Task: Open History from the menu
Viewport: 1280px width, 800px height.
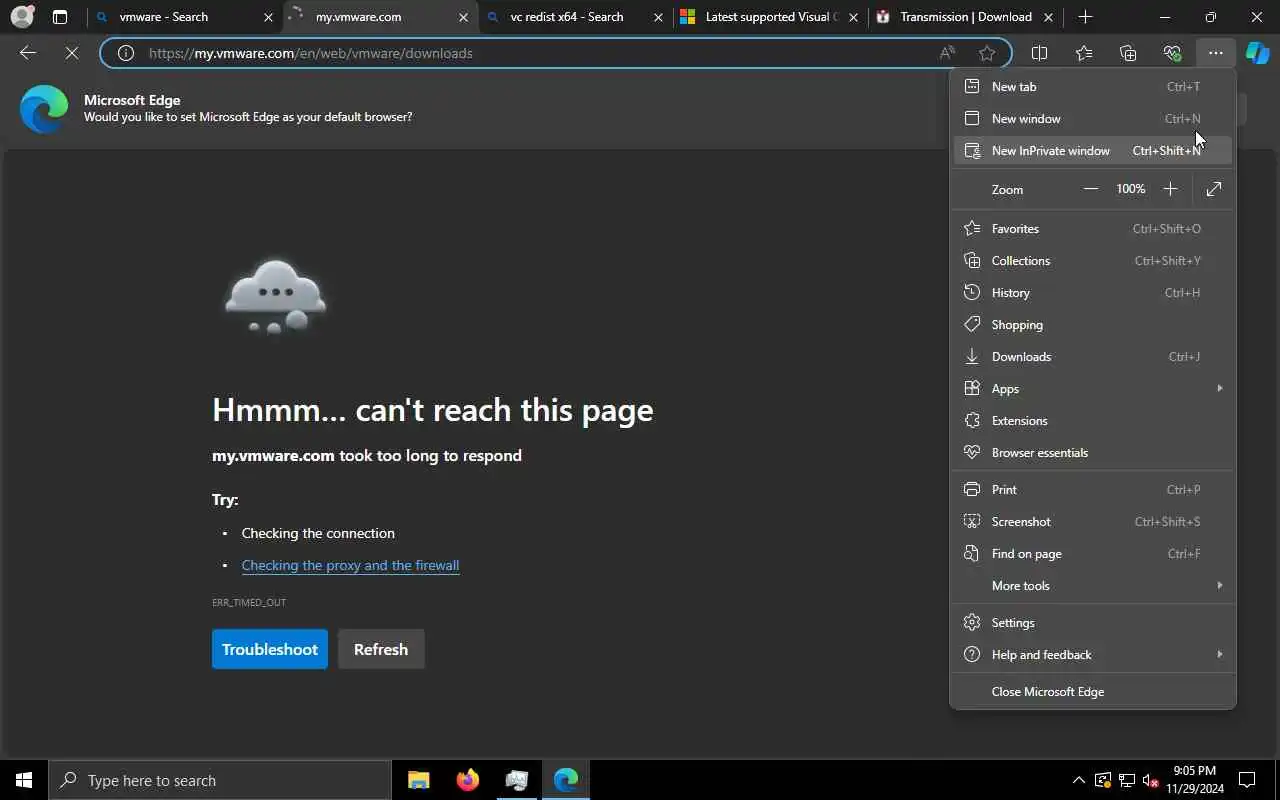Action: [x=1092, y=293]
